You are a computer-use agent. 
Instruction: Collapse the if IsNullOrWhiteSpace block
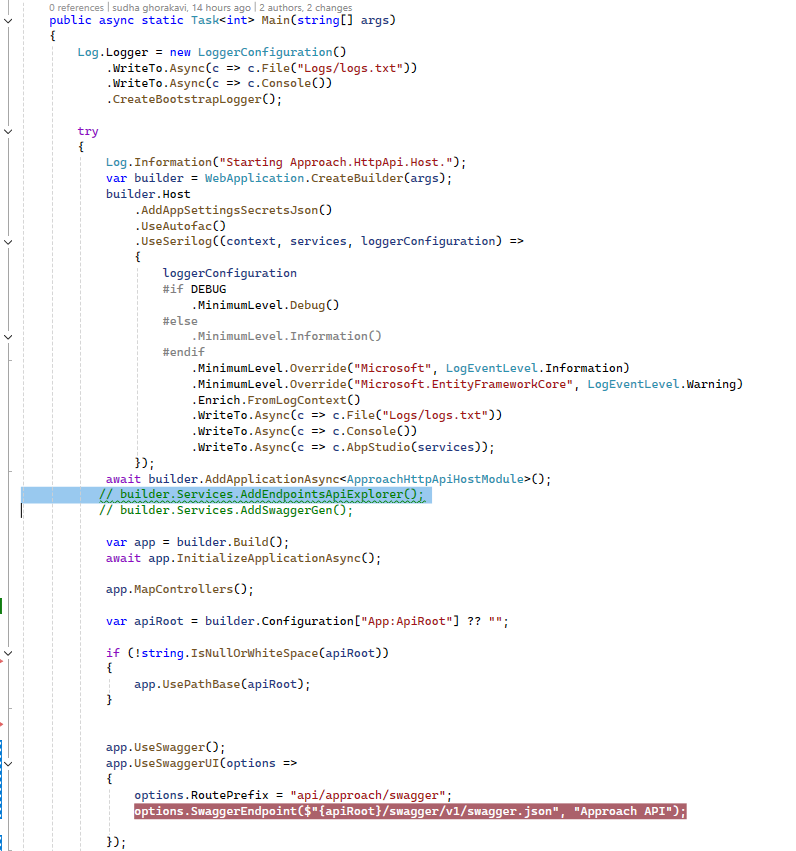coord(8,652)
